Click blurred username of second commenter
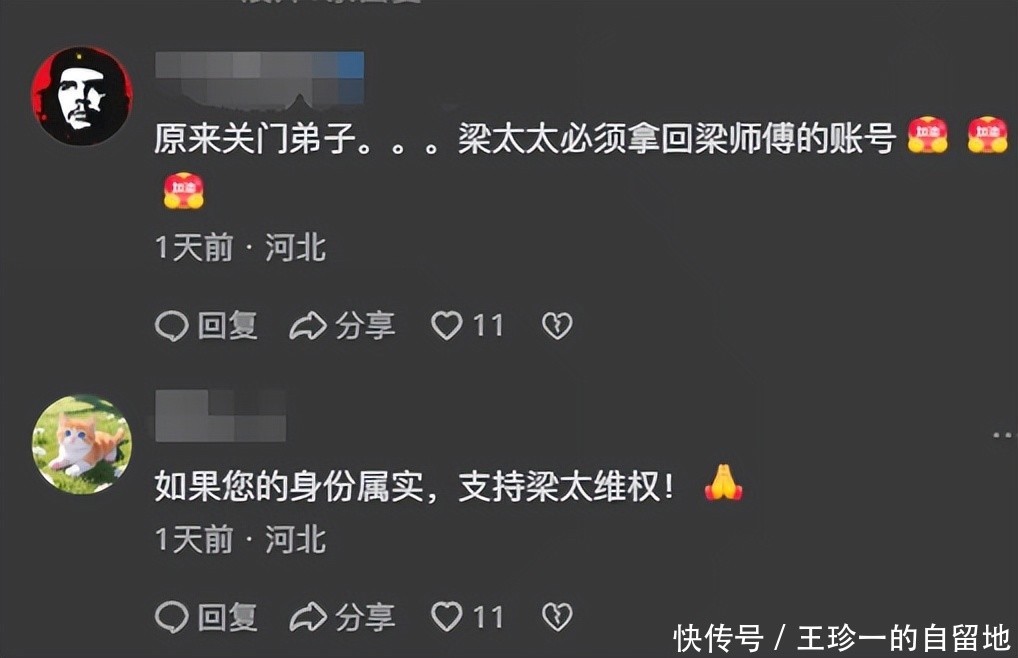1018x658 pixels. 221,416
